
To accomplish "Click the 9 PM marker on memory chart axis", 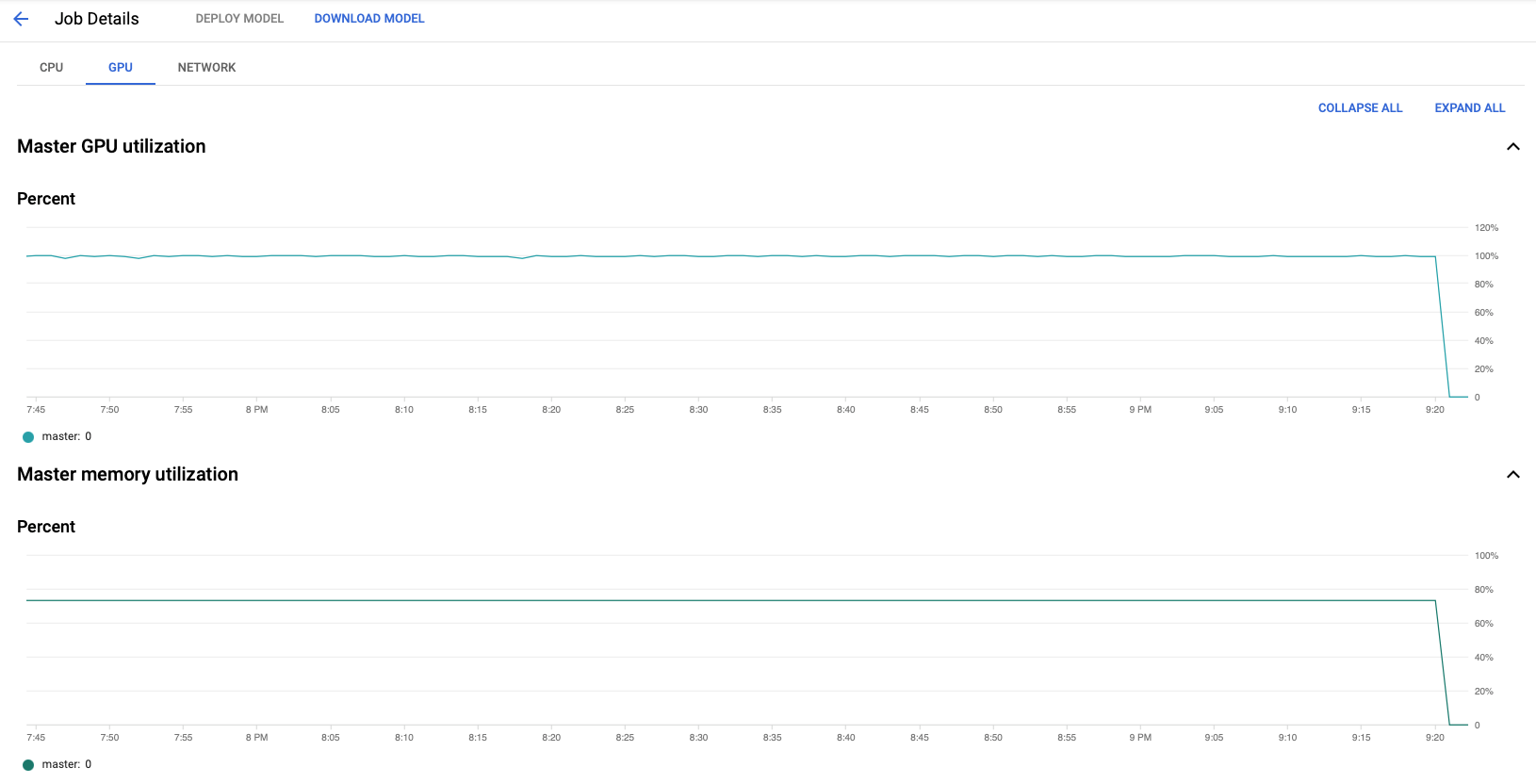I will (x=1140, y=737).
